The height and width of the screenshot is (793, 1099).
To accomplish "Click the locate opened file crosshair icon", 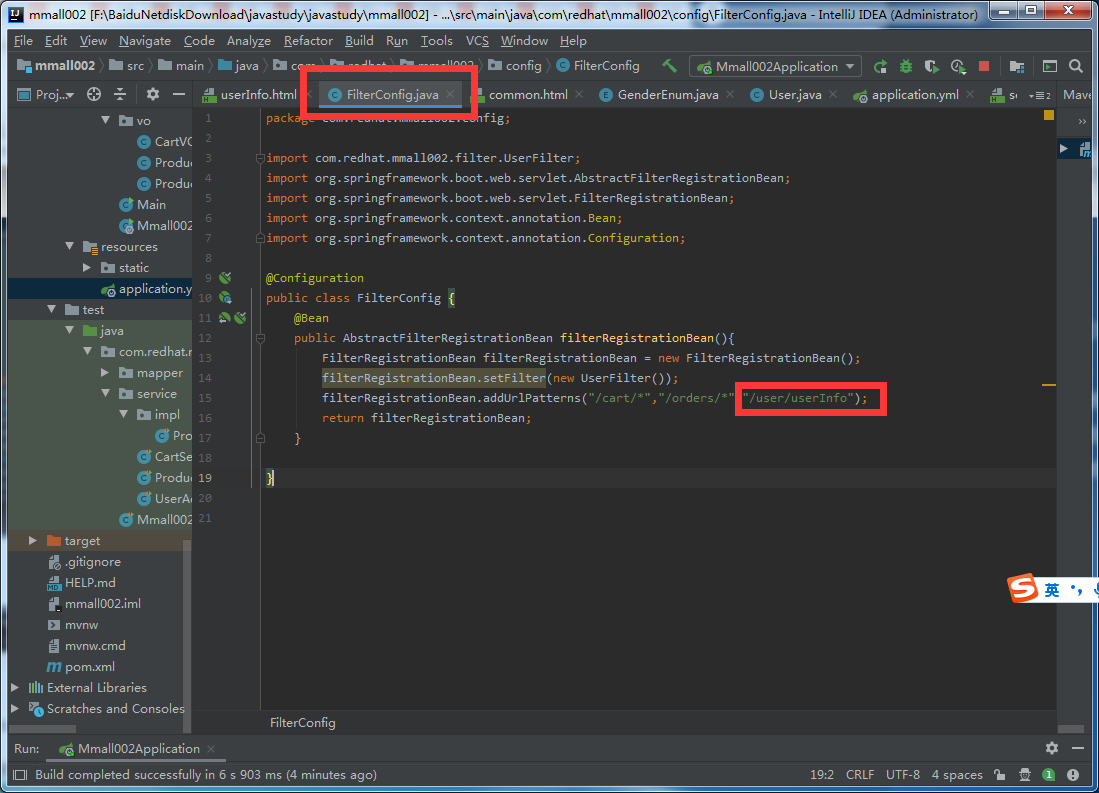I will pos(94,94).
